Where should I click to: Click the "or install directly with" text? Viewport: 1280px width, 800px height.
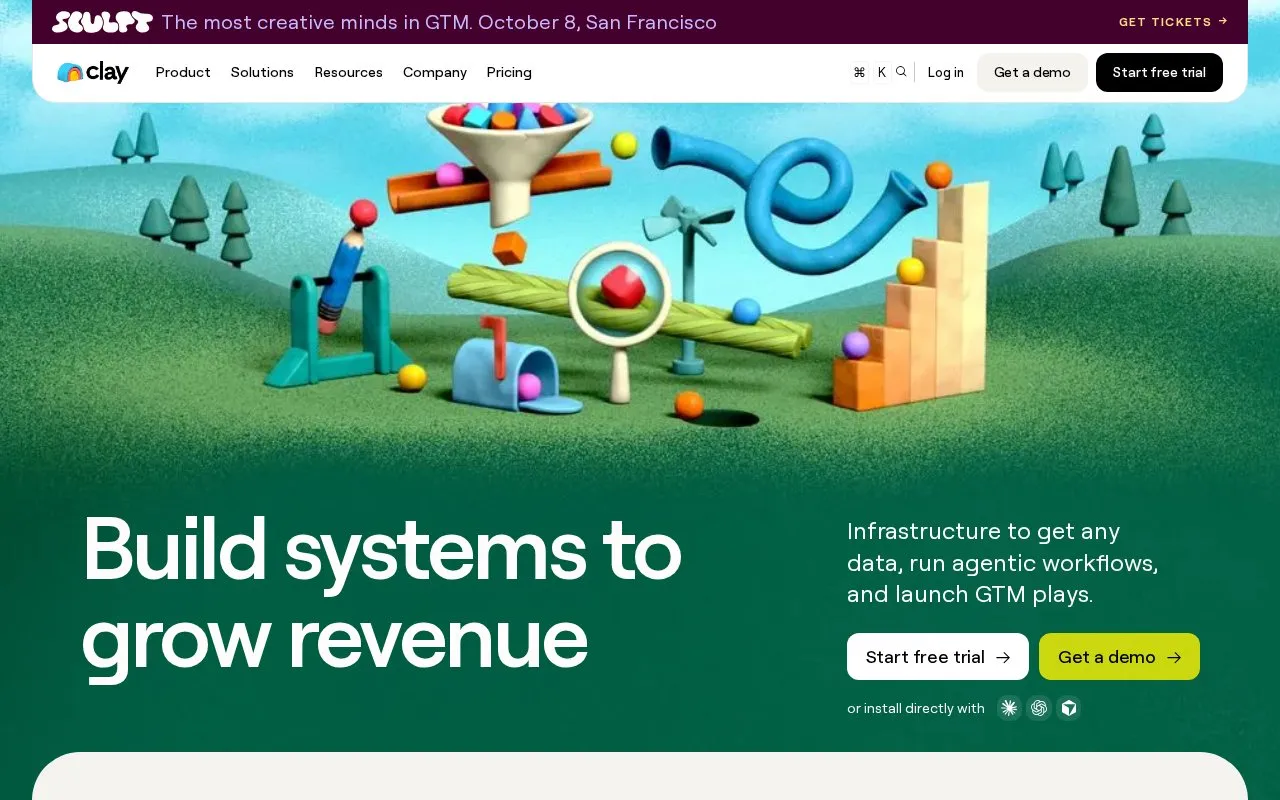[916, 708]
